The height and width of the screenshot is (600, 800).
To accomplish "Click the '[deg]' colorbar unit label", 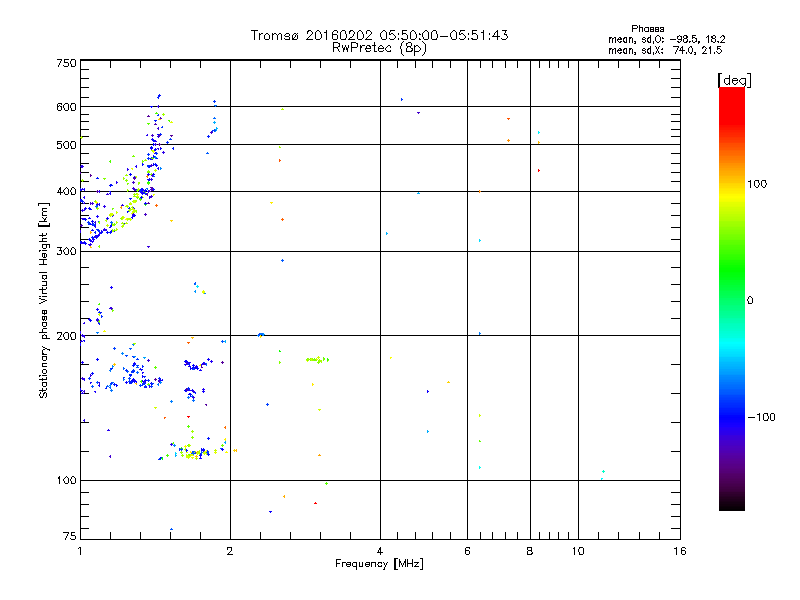I will pos(734,80).
